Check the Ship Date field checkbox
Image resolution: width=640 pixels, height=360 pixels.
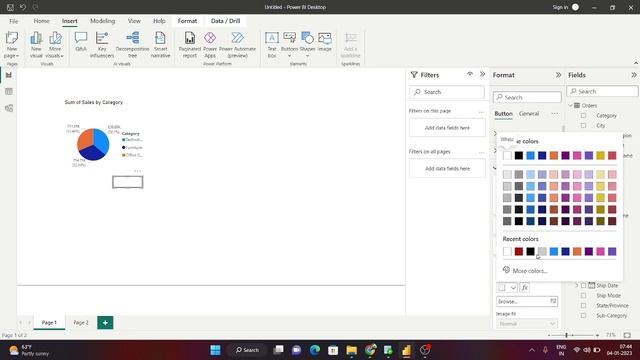(583, 285)
